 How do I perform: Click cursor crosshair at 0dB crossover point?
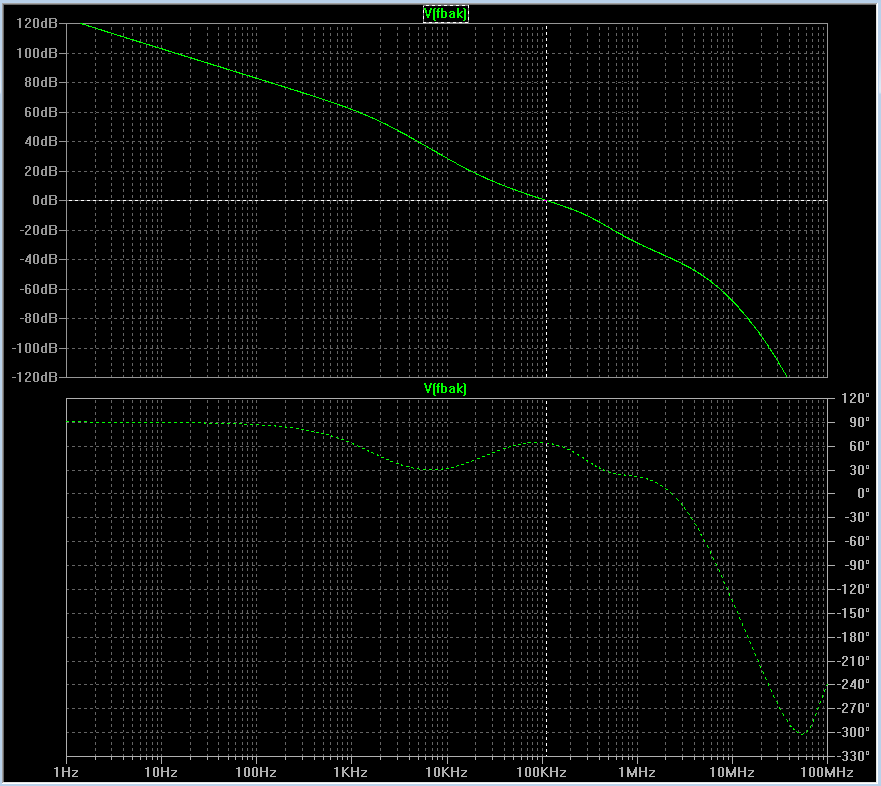pos(547,201)
